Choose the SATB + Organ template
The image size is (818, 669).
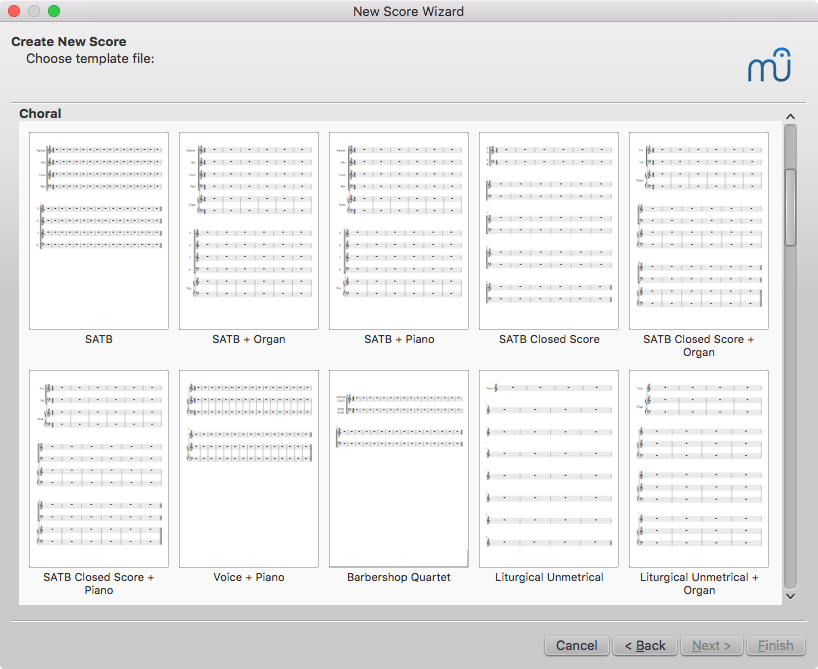249,231
